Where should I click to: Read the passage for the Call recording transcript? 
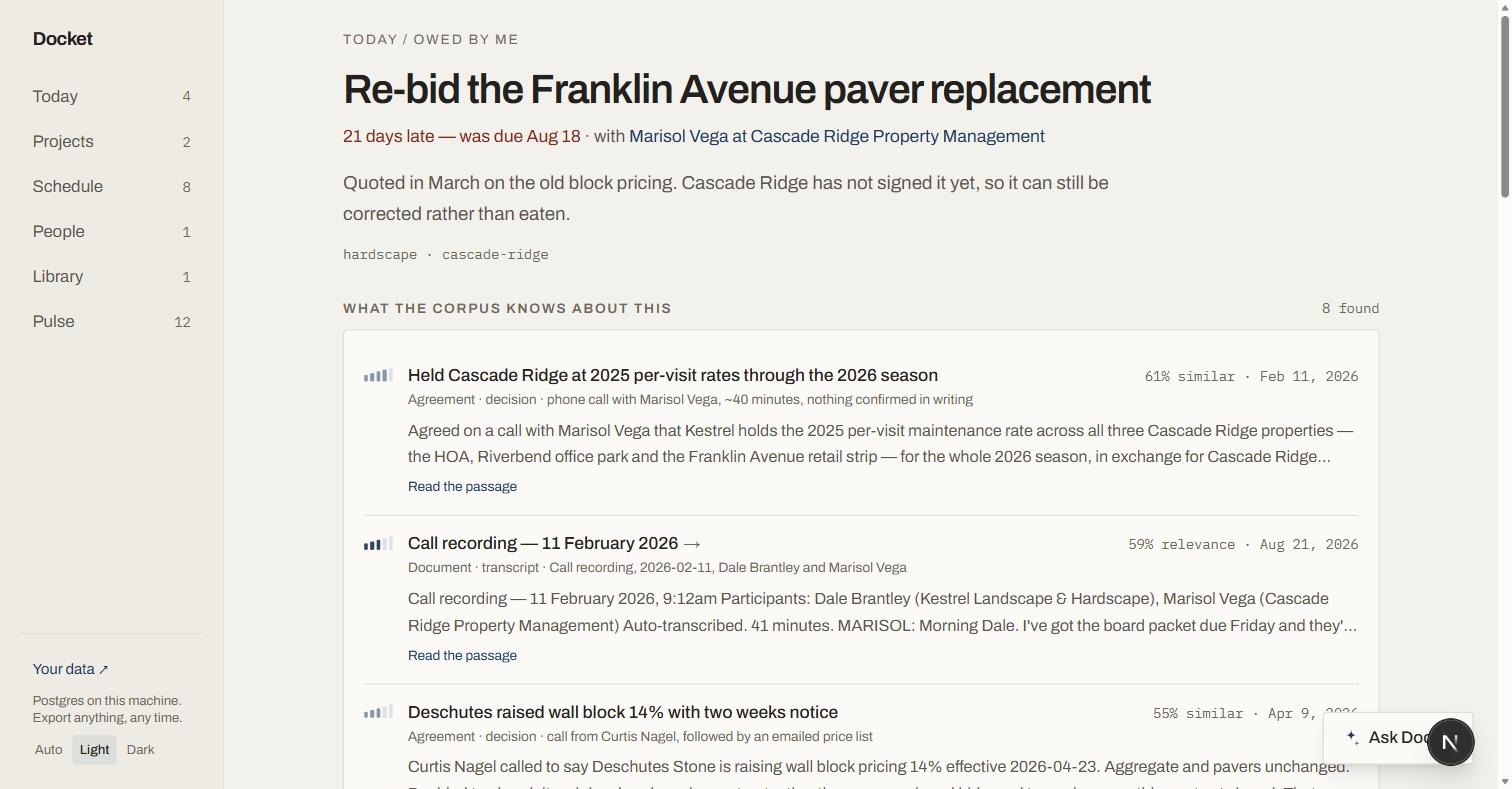pos(462,656)
